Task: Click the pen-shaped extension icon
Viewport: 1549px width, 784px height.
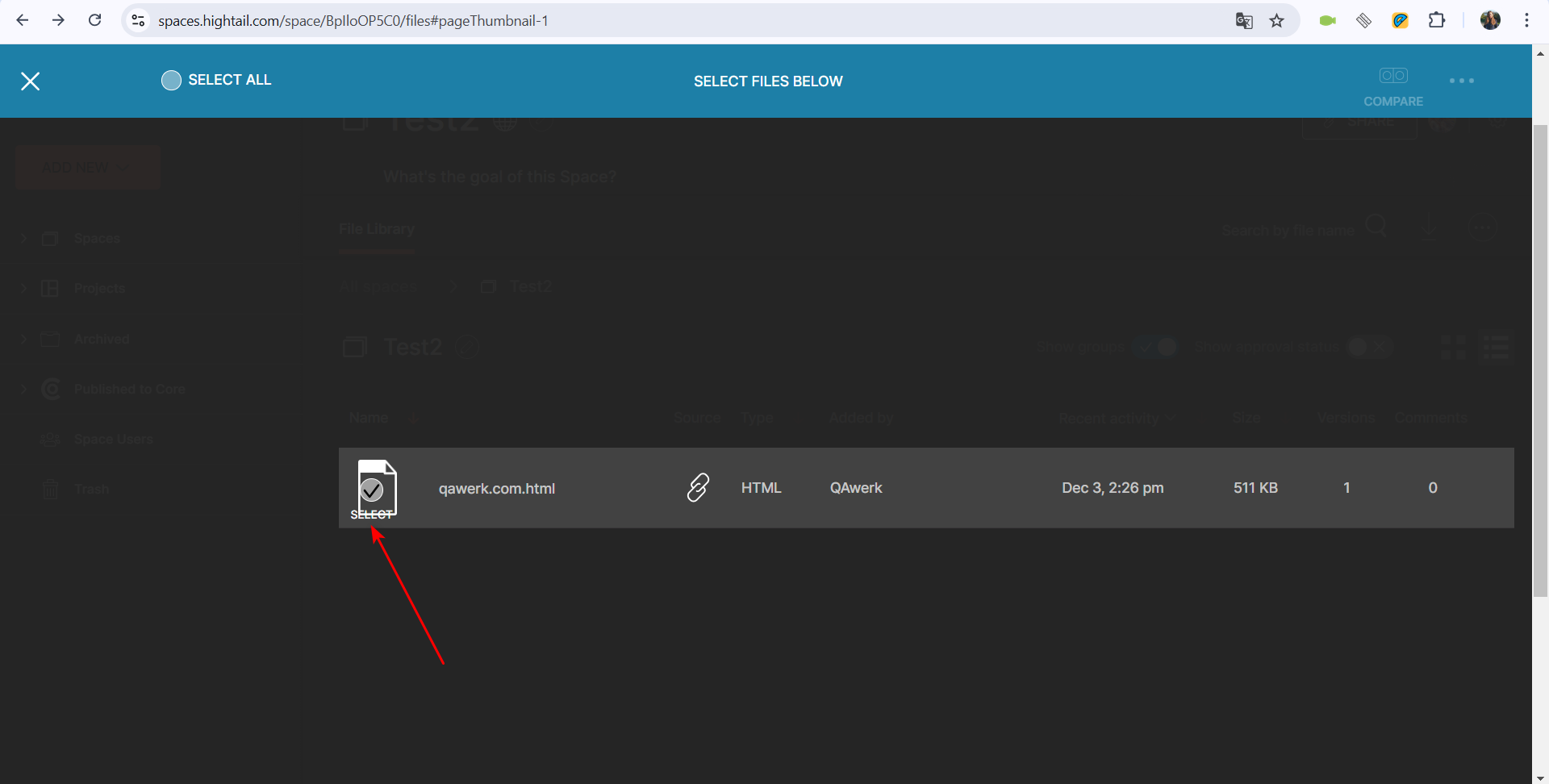Action: pyautogui.click(x=1363, y=21)
